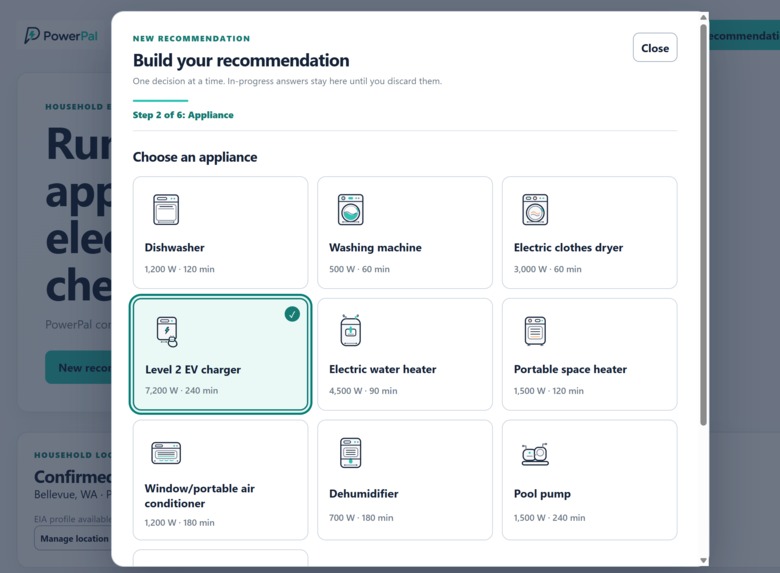Click the 'NEW RECOMMENDATION' label

pyautogui.click(x=192, y=38)
